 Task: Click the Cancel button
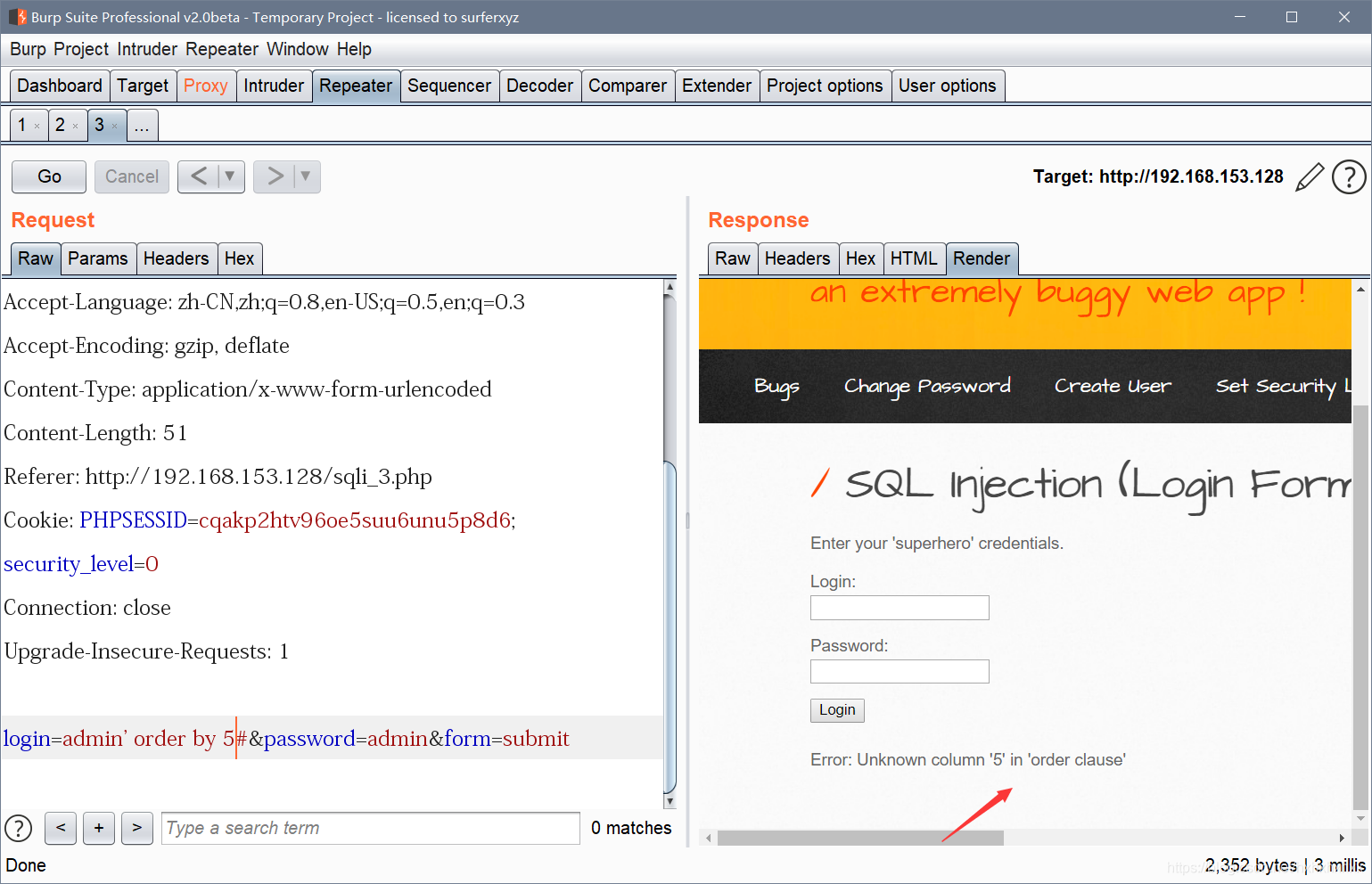click(132, 176)
